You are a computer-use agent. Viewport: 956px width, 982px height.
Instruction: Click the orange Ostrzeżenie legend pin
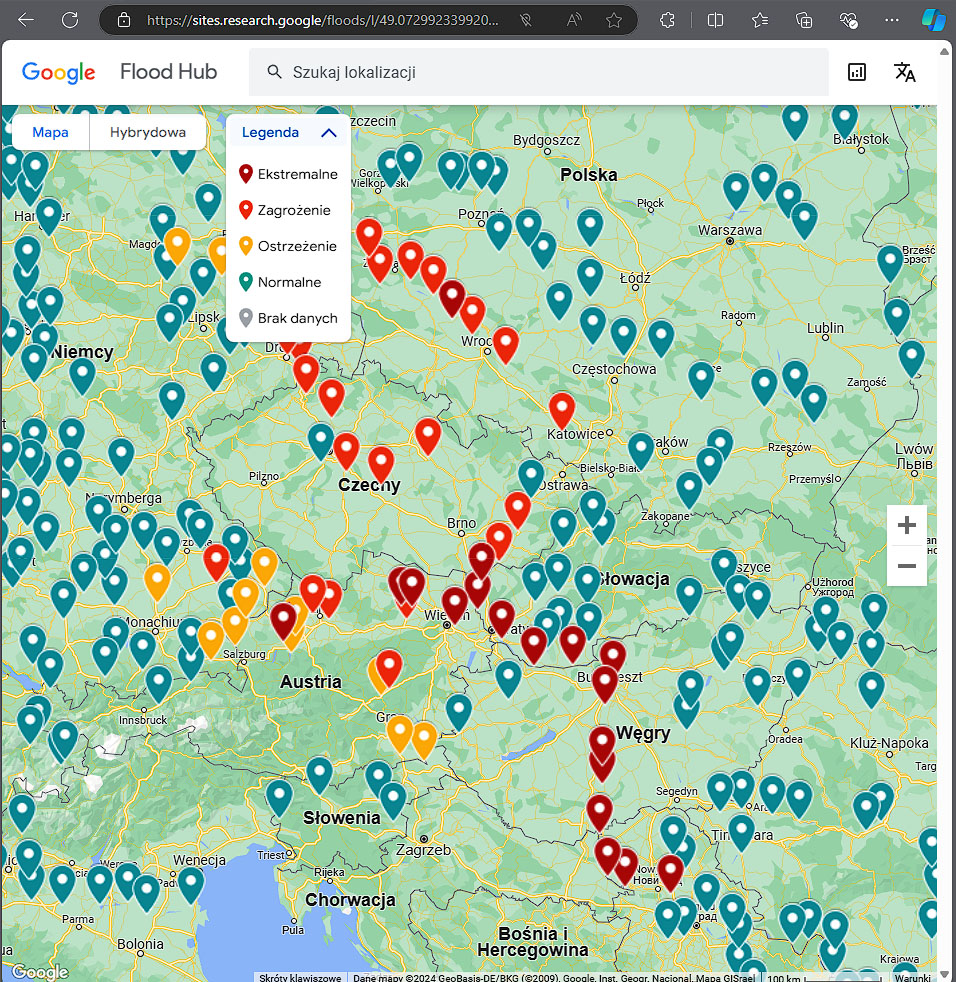point(246,246)
